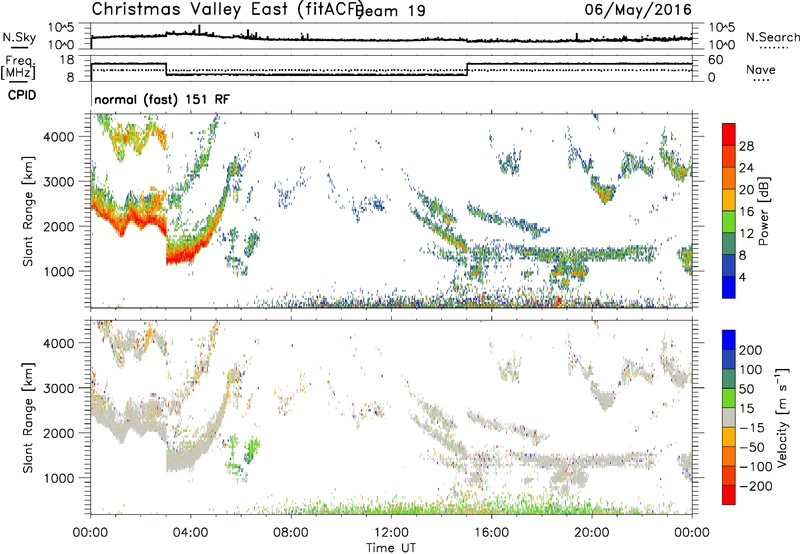
Task: Click the '60' Nave axis tick
Action: [716, 60]
